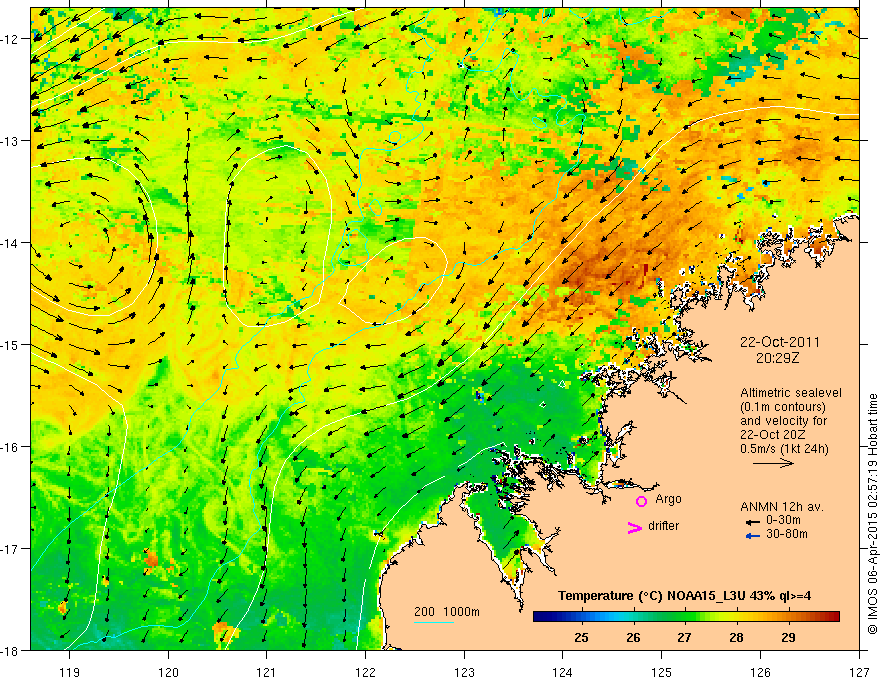Screen dimensions: 880x680
Task: Click the 'drifter' legend label
Action: [663, 526]
